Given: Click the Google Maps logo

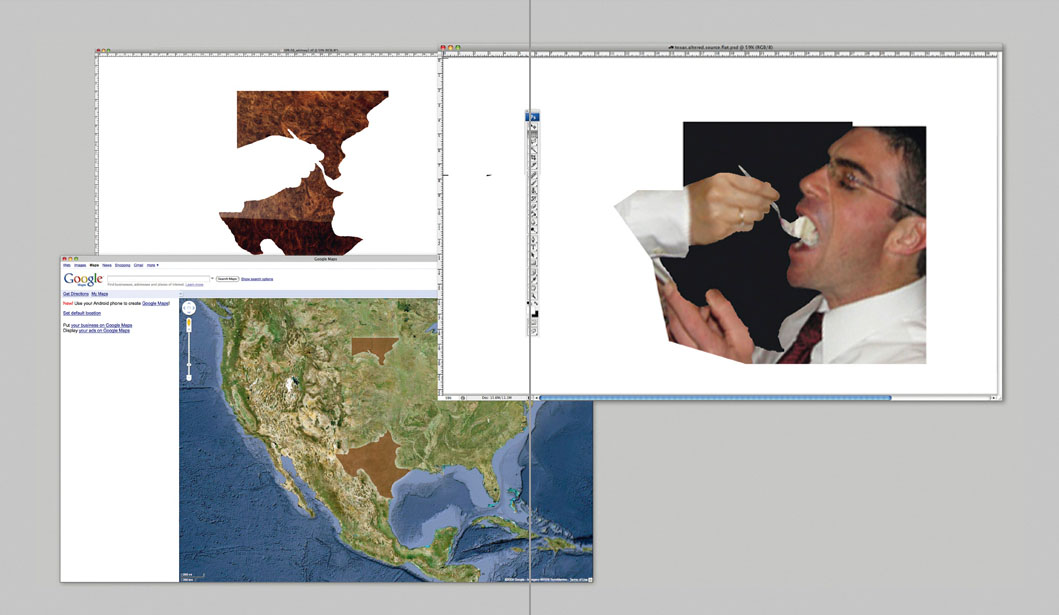Looking at the screenshot, I should point(83,280).
